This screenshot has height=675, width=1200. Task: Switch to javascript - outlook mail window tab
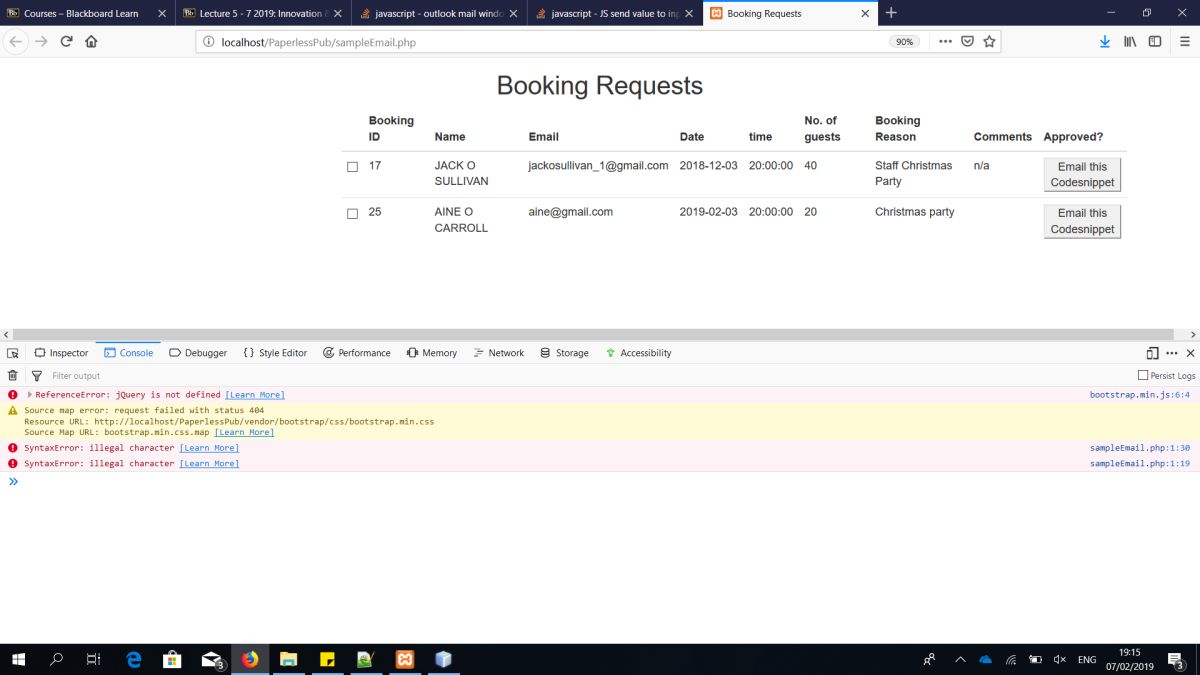(x=439, y=14)
